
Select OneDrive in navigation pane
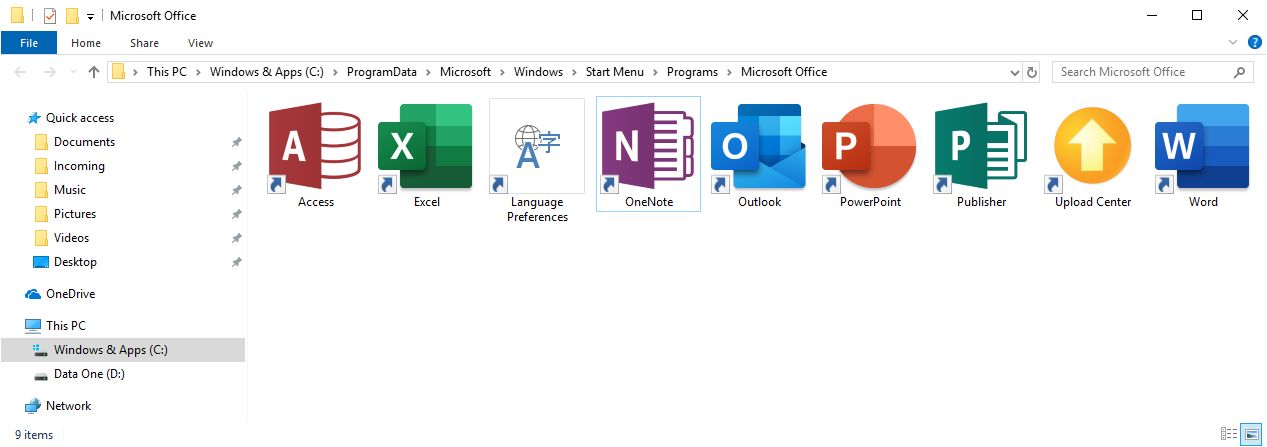pyautogui.click(x=70, y=294)
